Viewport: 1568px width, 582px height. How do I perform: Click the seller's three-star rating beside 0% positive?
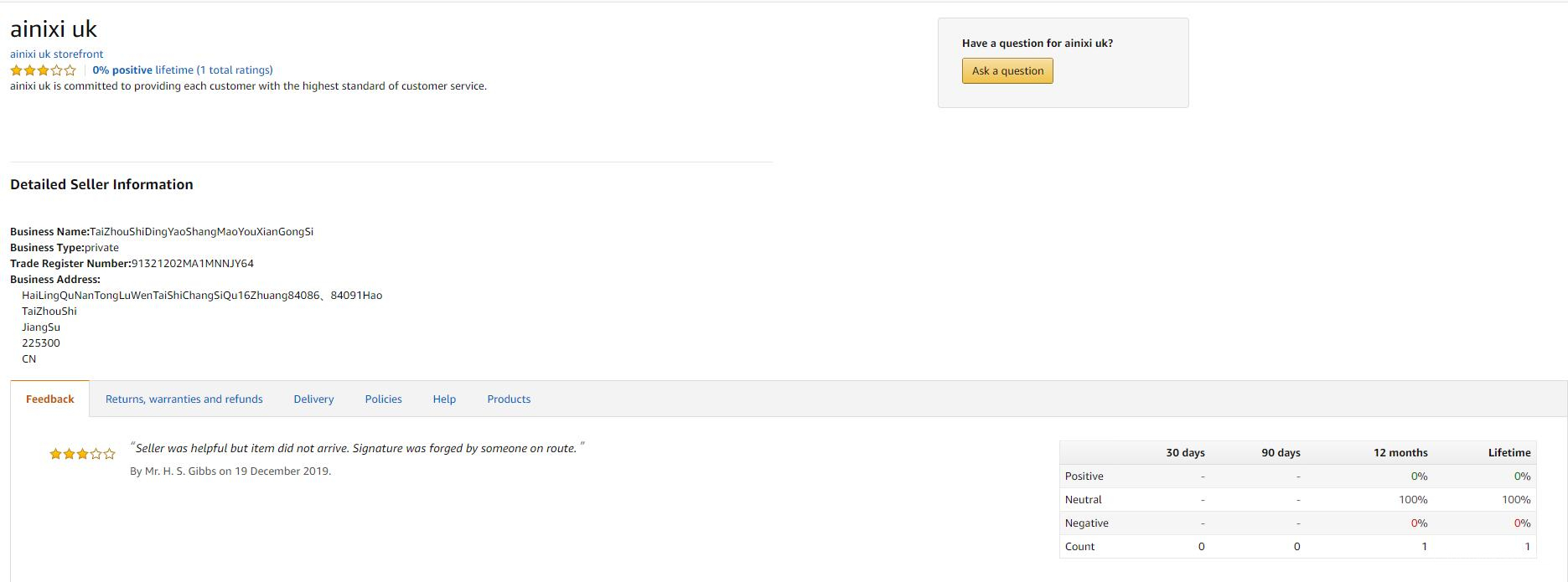(x=43, y=70)
